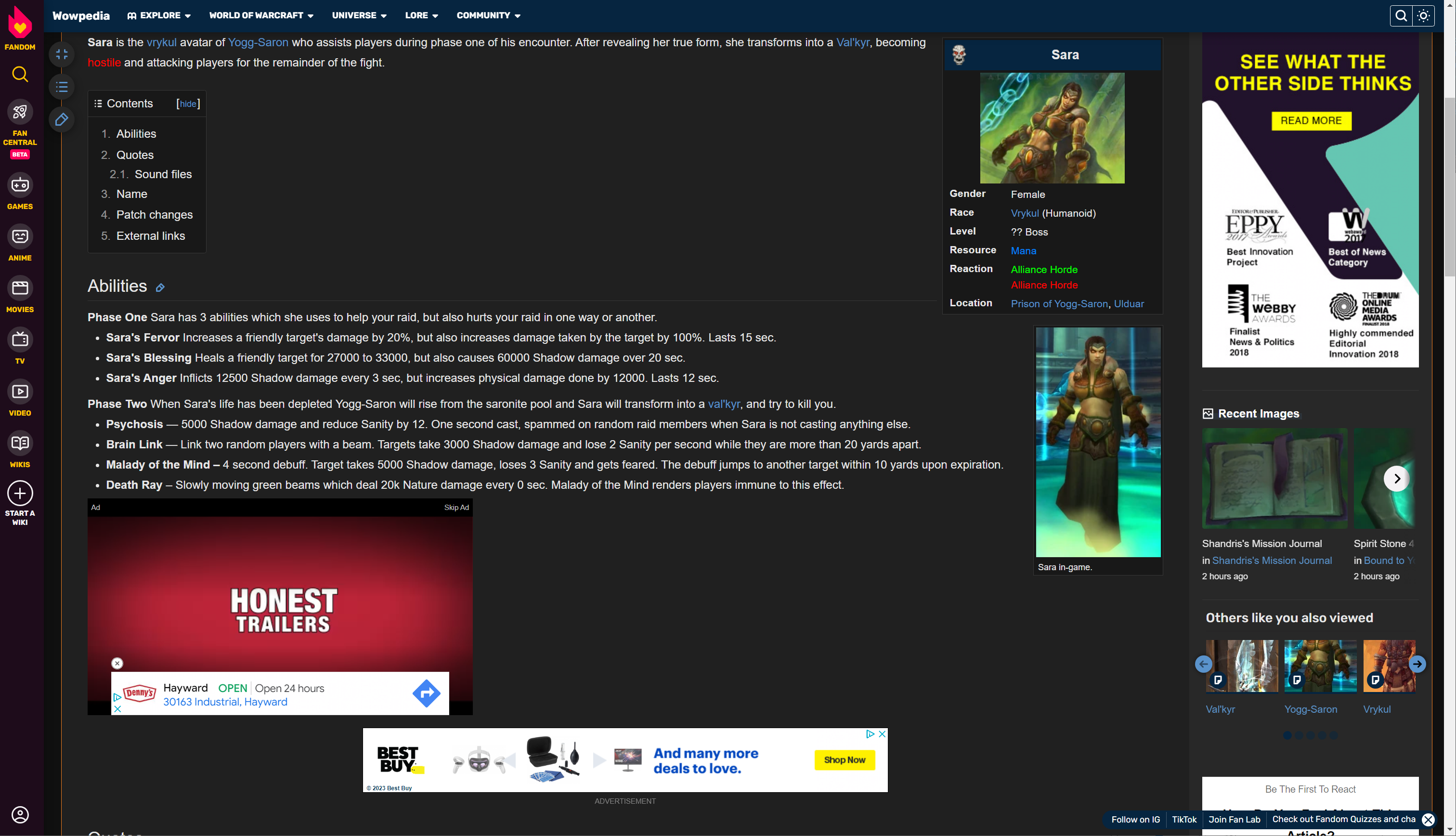Viewport: 1456px width, 836px height.
Task: Open table of contents list icon
Action: [x=62, y=87]
